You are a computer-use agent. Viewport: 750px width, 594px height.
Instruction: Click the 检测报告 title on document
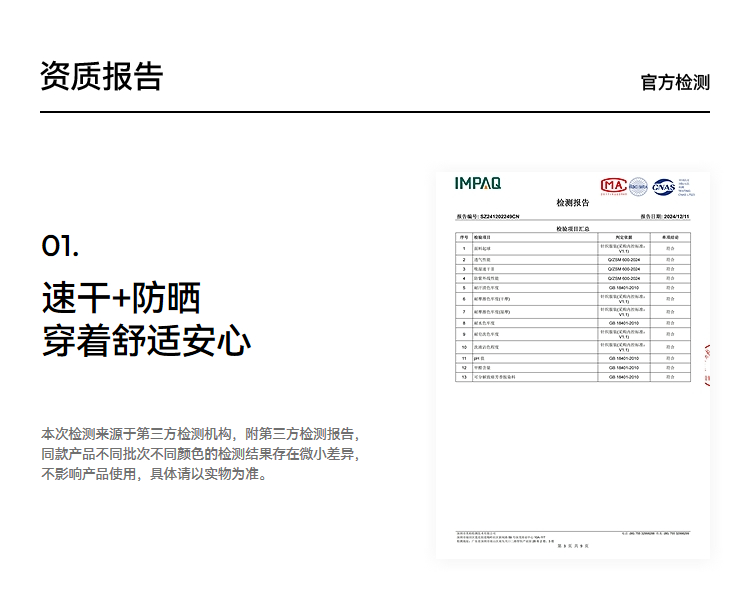[x=573, y=202]
